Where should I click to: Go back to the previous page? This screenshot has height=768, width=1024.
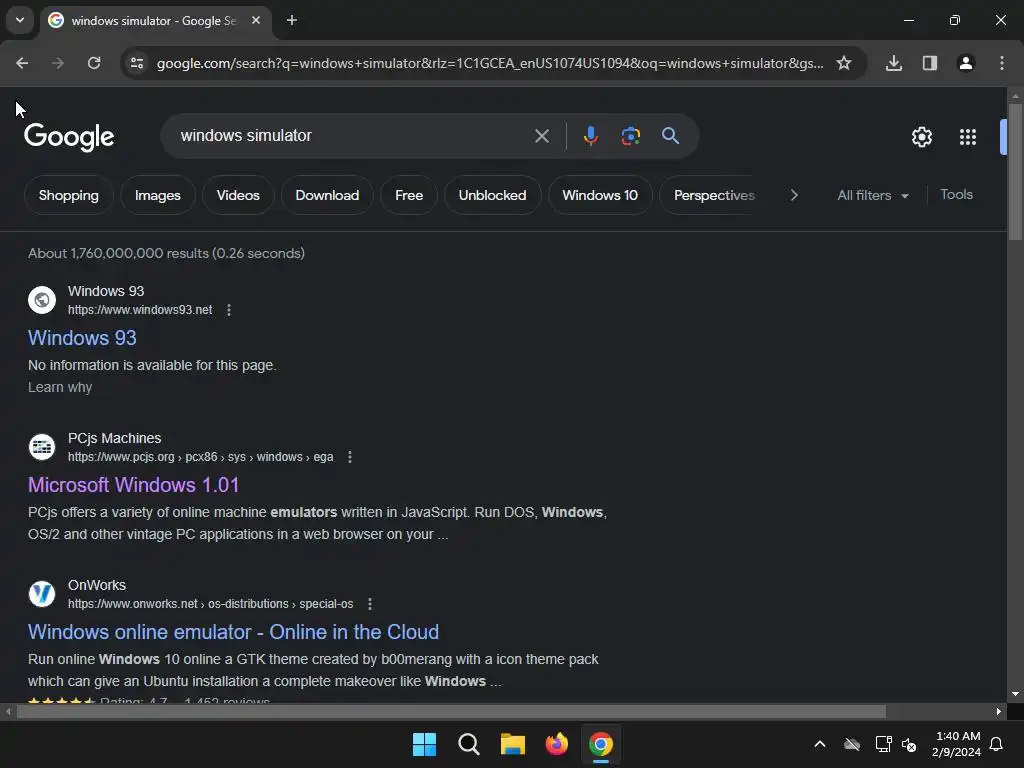(22, 63)
